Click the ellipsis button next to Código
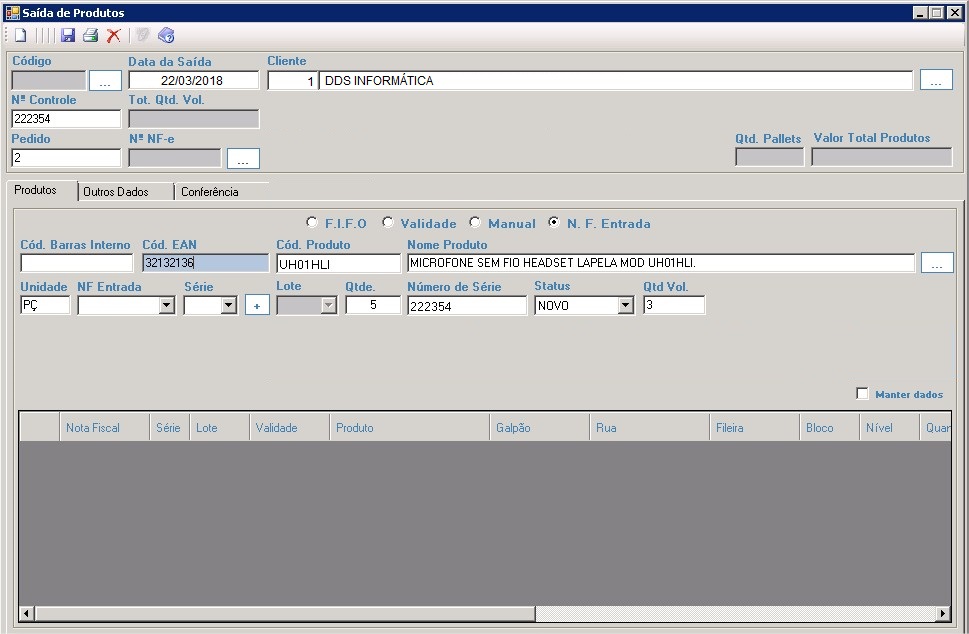The height and width of the screenshot is (634, 969). tap(104, 81)
